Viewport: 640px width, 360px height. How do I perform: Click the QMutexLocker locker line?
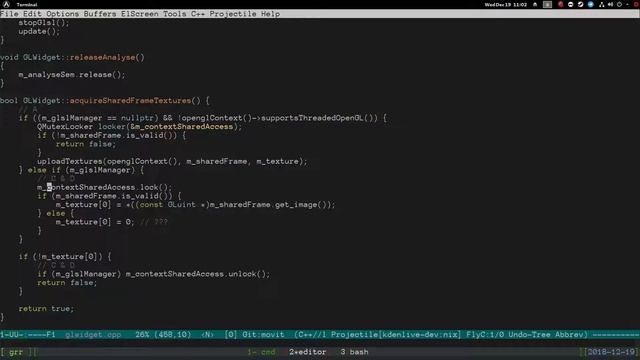coord(139,127)
